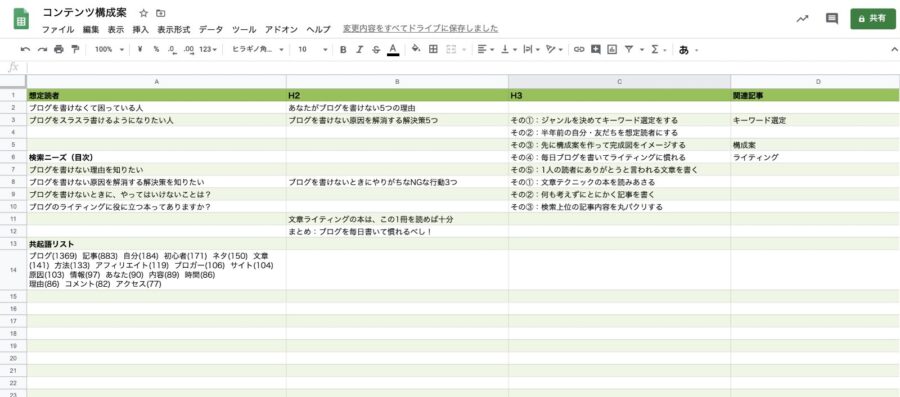Open the ファイル menu

(x=58, y=29)
